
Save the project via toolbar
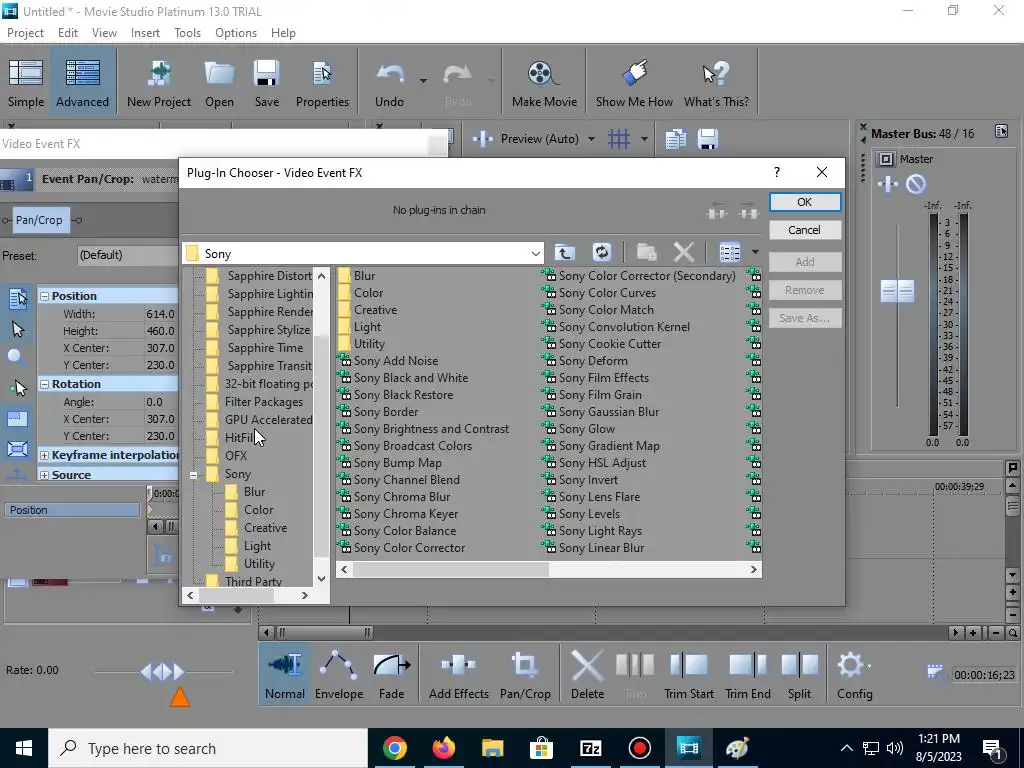click(266, 83)
